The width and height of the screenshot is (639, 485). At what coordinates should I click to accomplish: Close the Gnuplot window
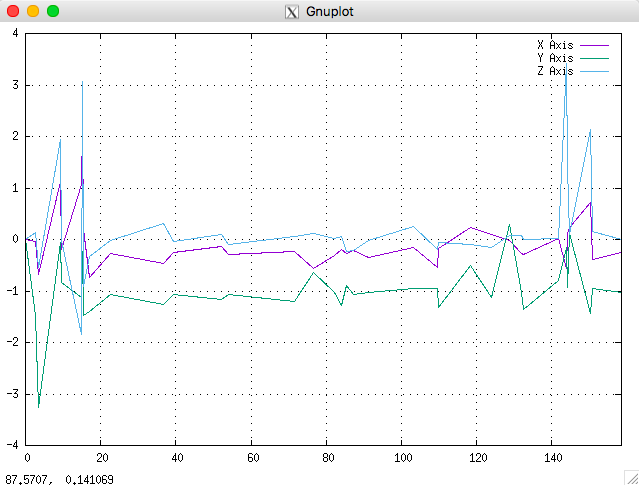point(13,11)
